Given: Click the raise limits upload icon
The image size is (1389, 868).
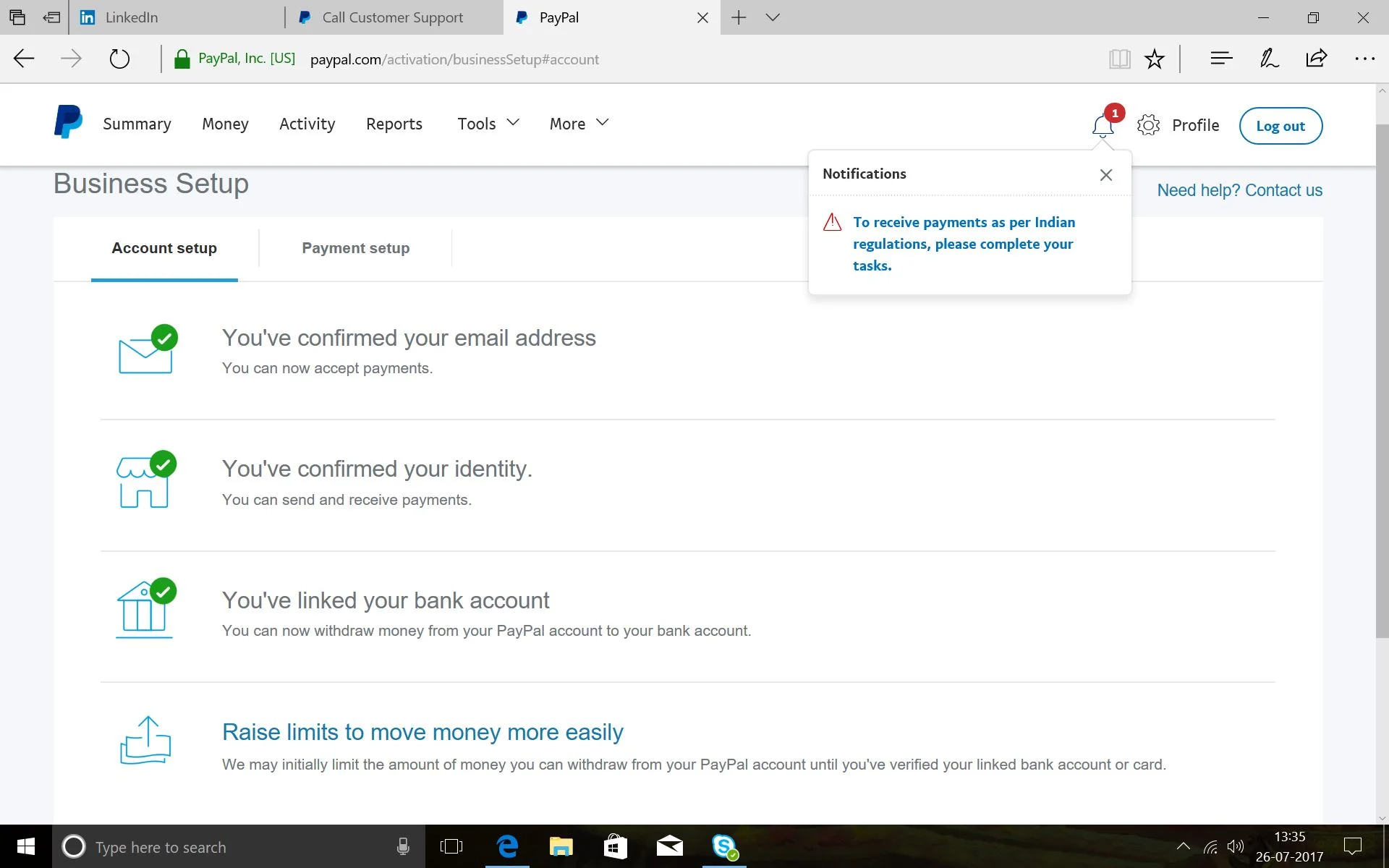Looking at the screenshot, I should click(145, 740).
